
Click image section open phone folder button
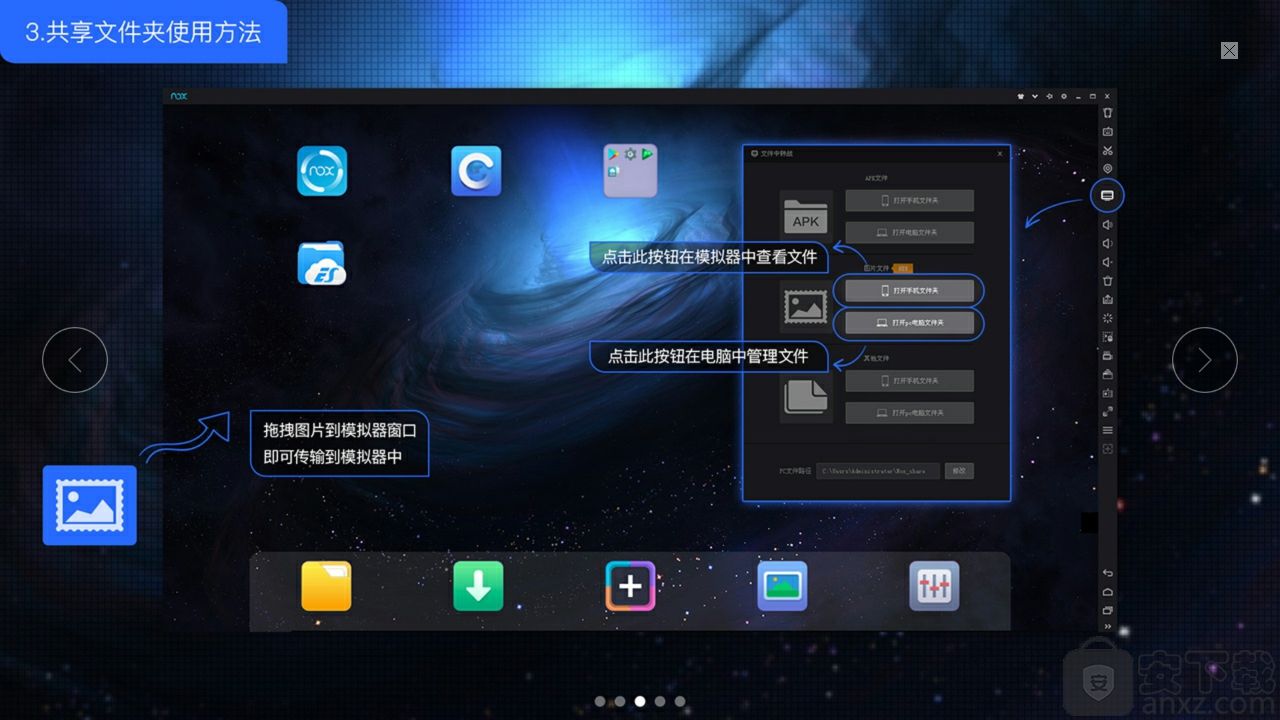tap(909, 290)
